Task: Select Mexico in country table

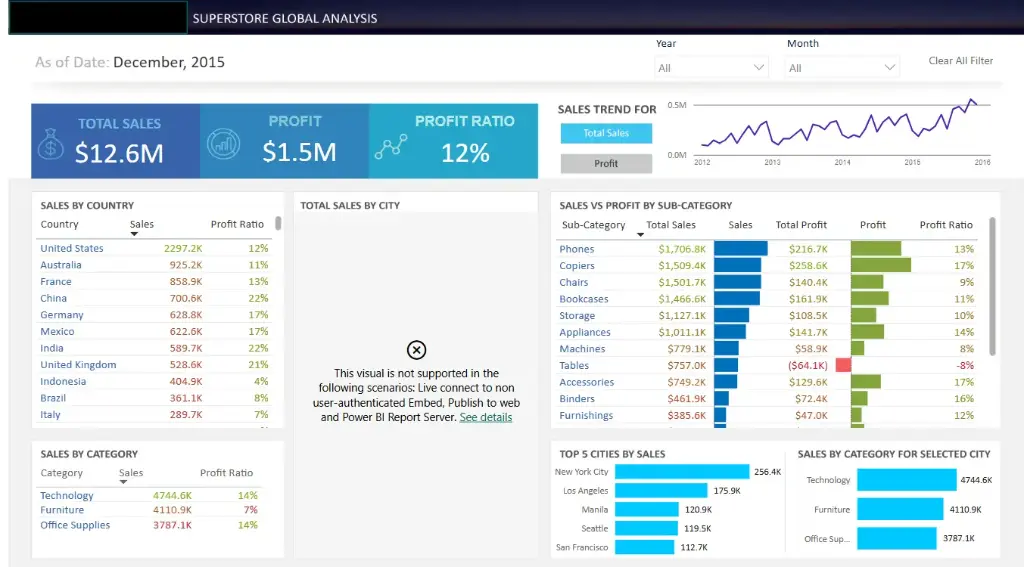Action: 154,331
